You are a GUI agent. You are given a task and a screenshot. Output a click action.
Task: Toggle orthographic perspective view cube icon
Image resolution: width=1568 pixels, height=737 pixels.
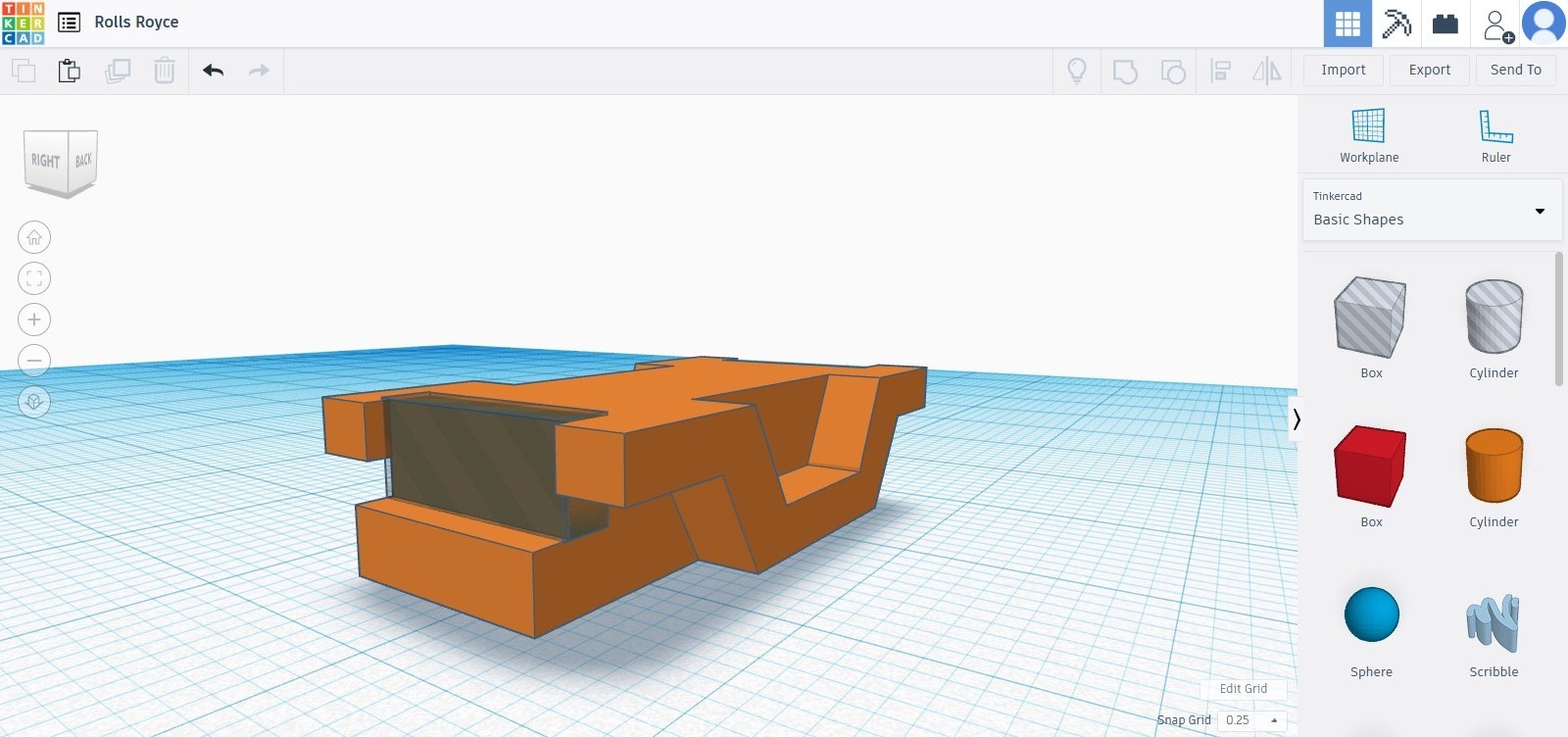coord(34,402)
